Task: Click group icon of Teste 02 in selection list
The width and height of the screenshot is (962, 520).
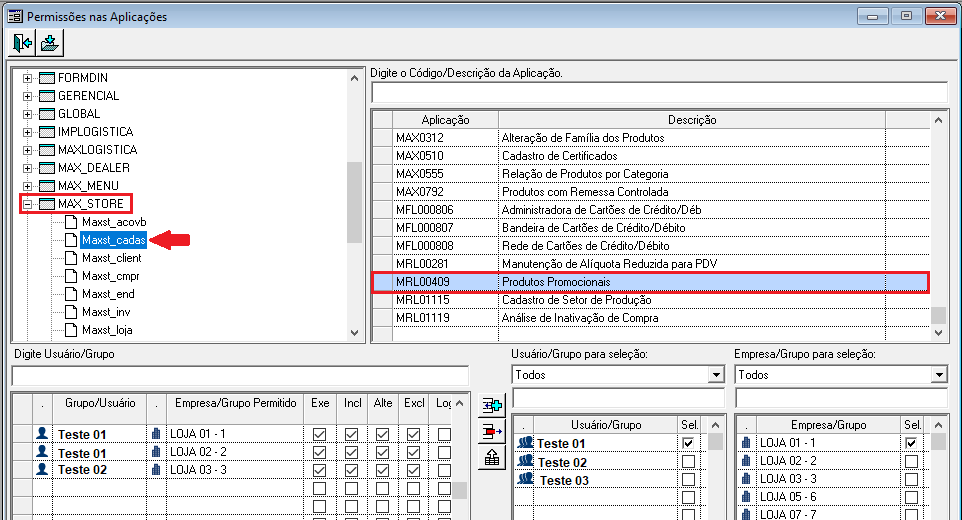Action: click(x=526, y=461)
